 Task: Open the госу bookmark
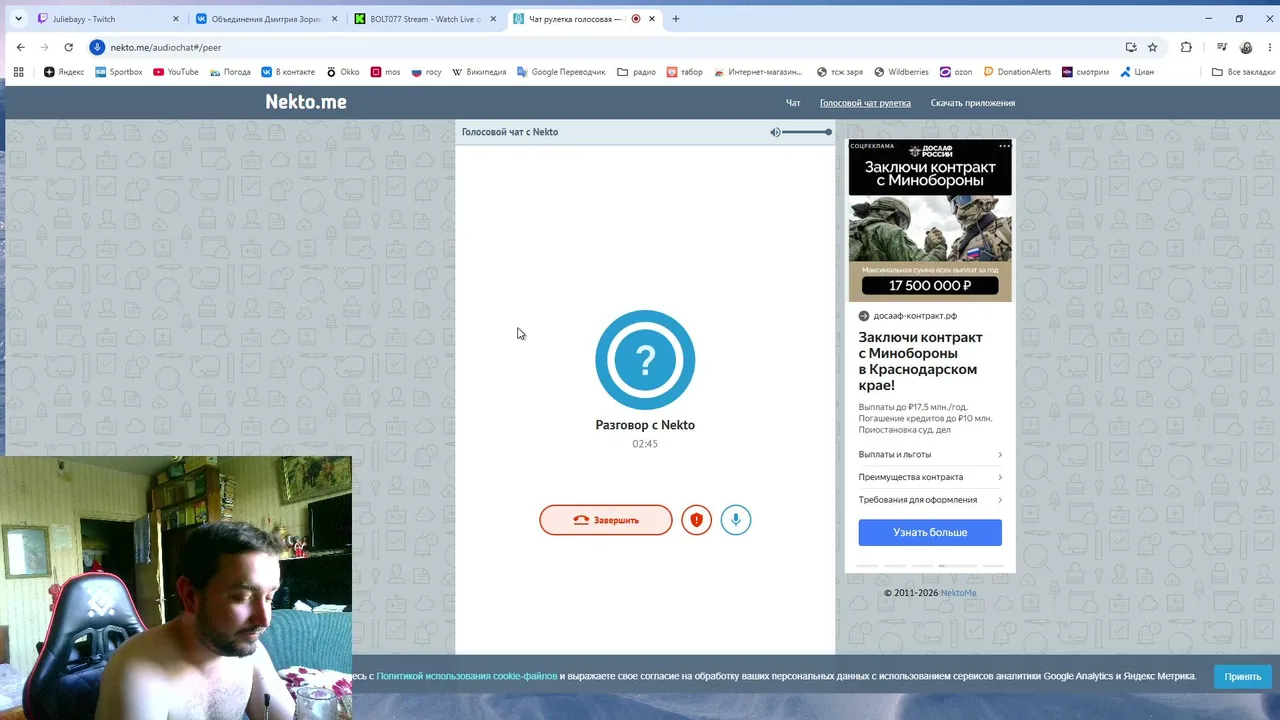pyautogui.click(x=426, y=72)
